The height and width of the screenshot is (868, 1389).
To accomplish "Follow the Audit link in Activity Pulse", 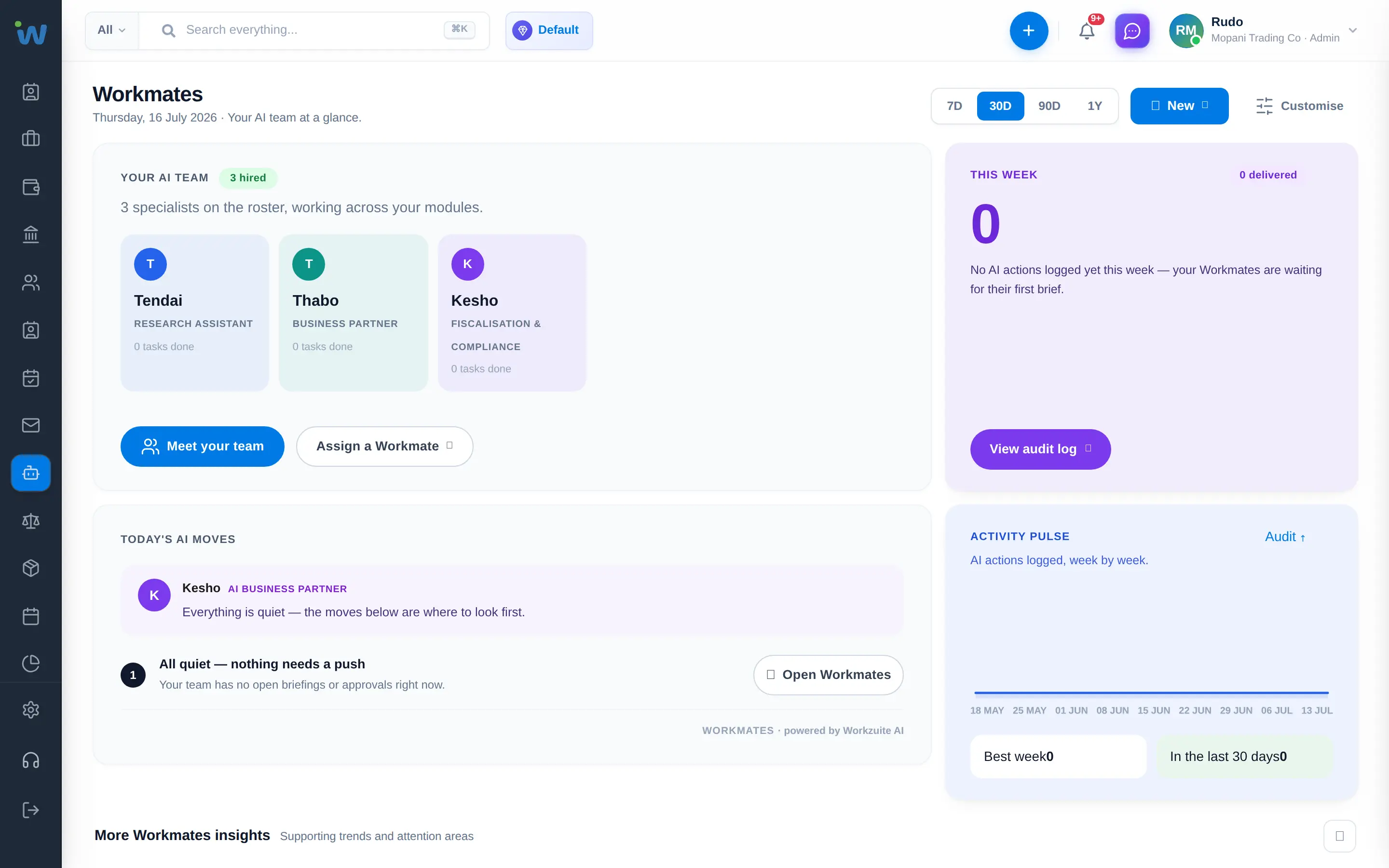I will (1285, 537).
